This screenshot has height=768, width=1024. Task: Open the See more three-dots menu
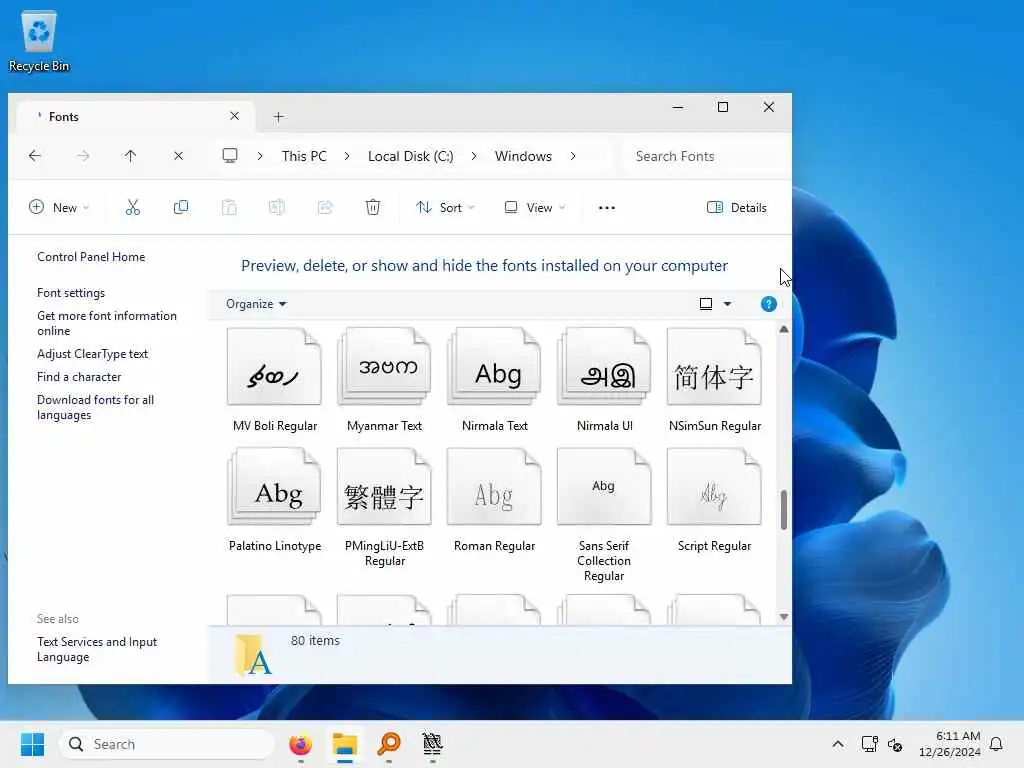click(x=607, y=208)
